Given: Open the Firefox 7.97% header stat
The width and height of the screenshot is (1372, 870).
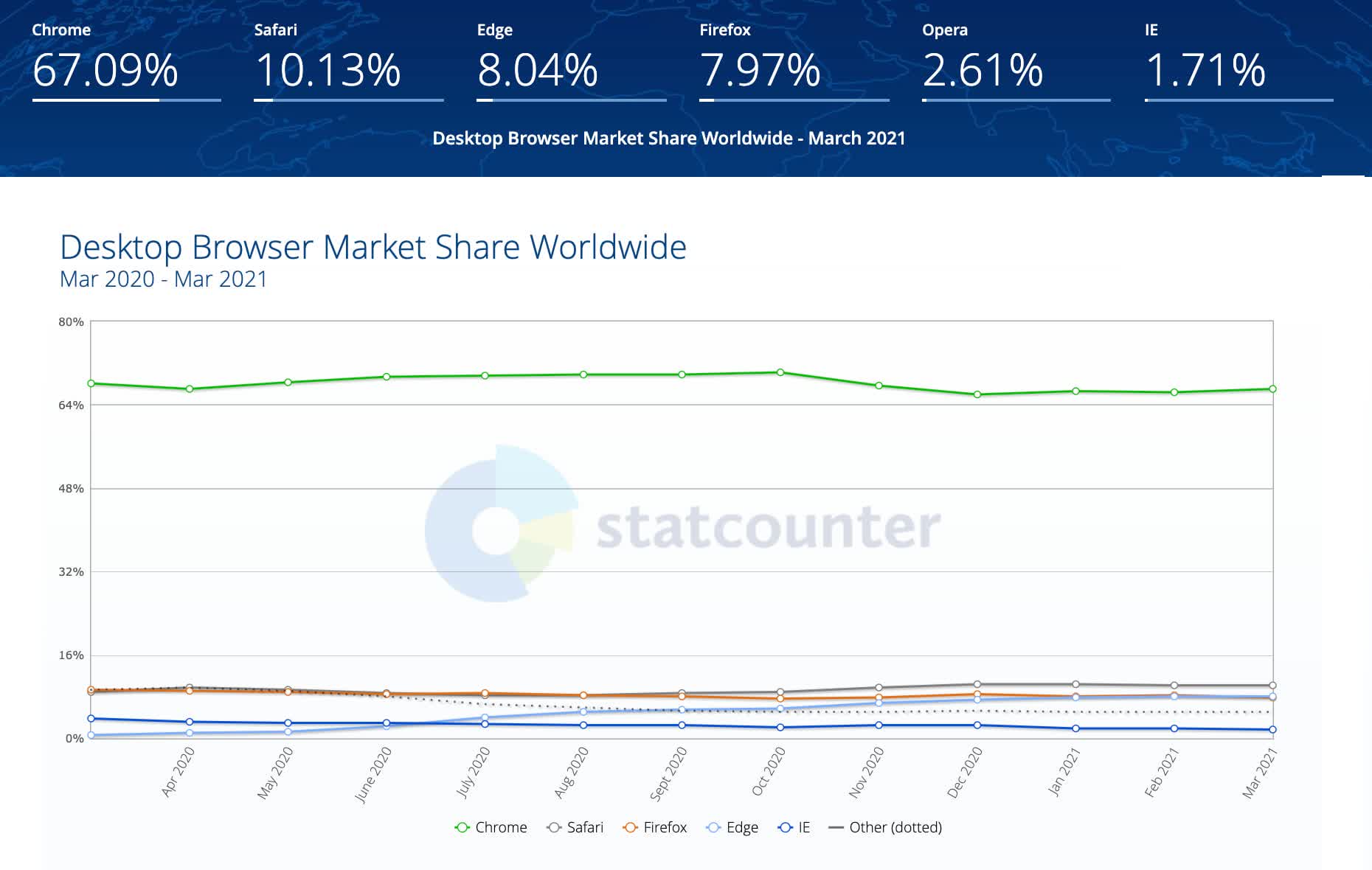Looking at the screenshot, I should tap(760, 70).
